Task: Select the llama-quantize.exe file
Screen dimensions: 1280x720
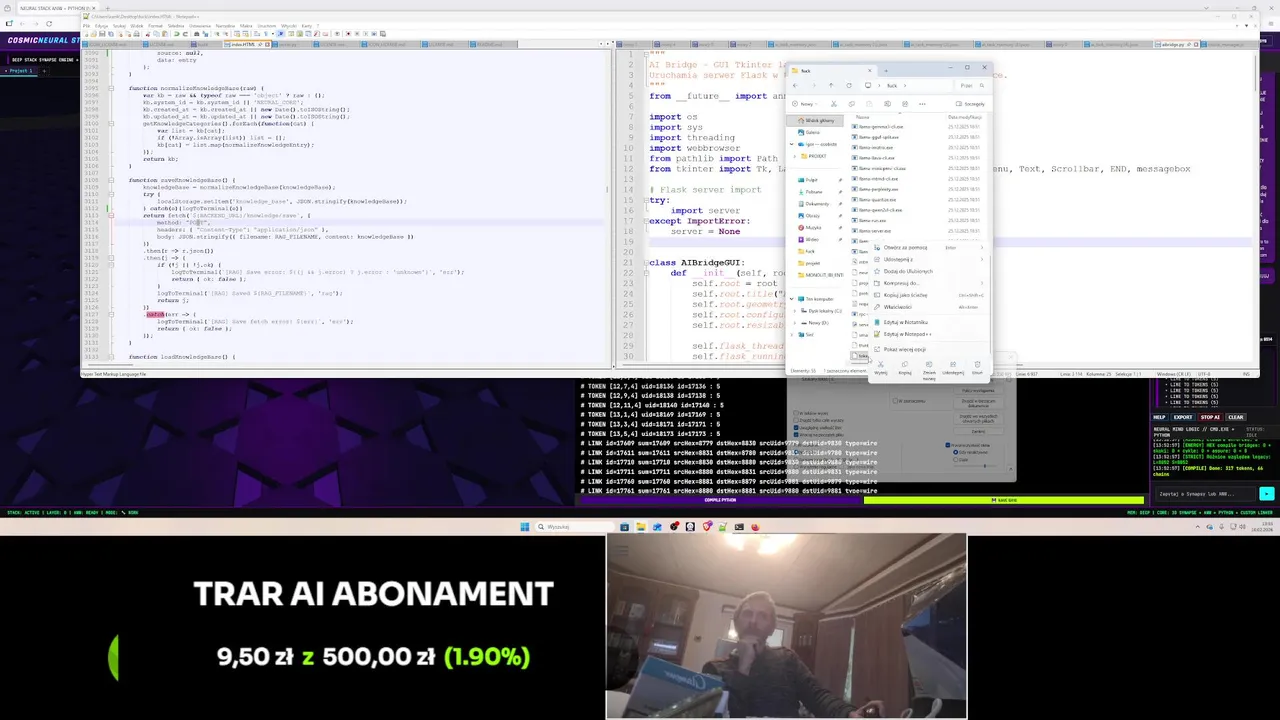Action: (x=877, y=200)
